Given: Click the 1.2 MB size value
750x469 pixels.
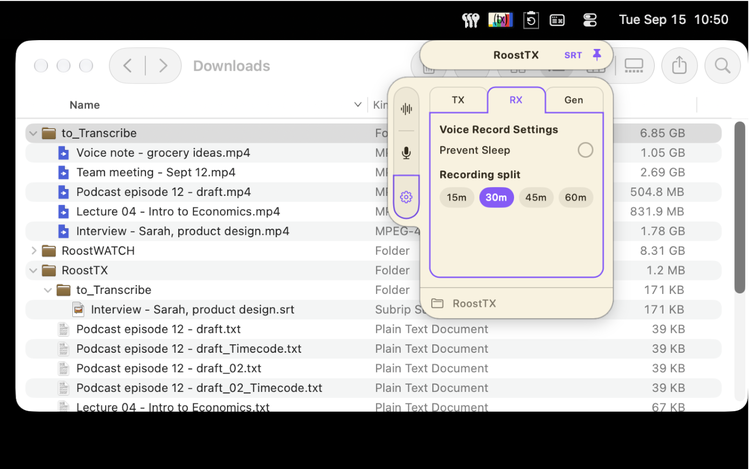Looking at the screenshot, I should pos(665,271).
